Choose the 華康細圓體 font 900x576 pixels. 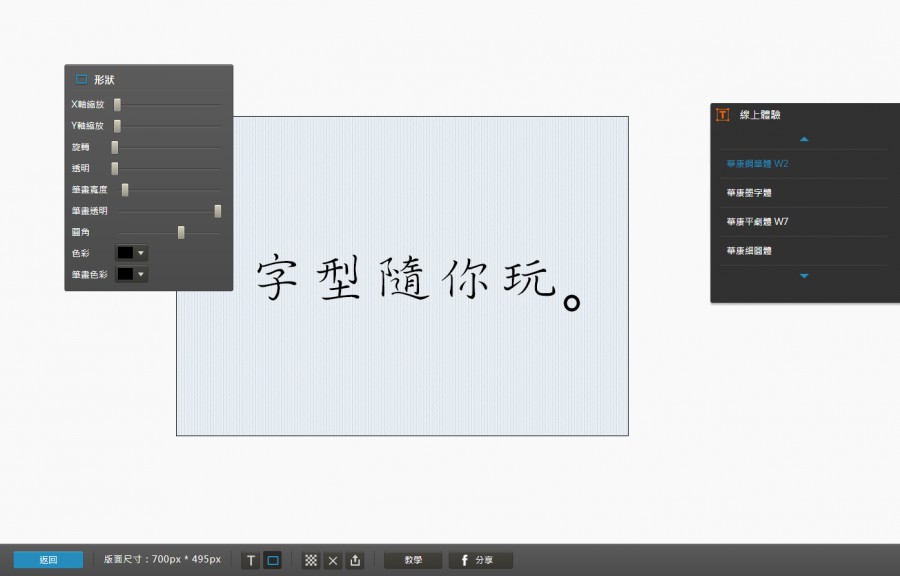[x=749, y=251]
